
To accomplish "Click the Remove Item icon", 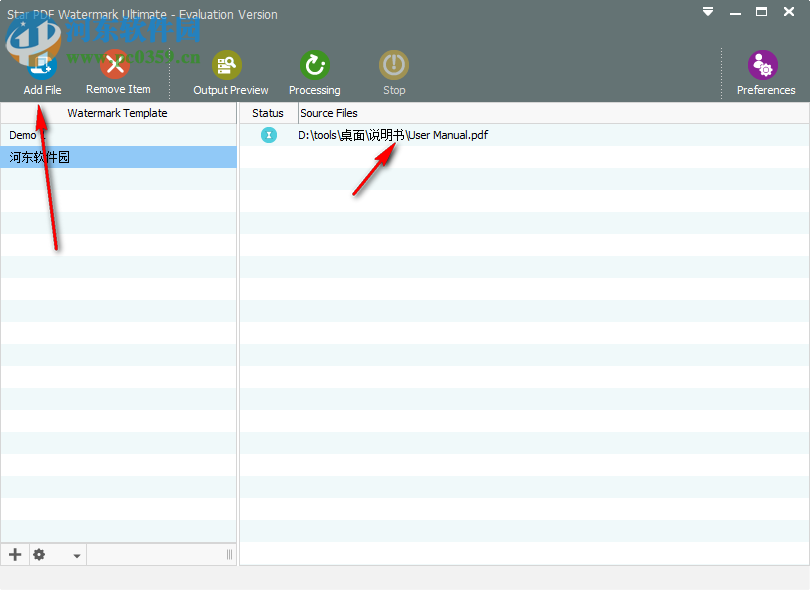I will coord(115,65).
